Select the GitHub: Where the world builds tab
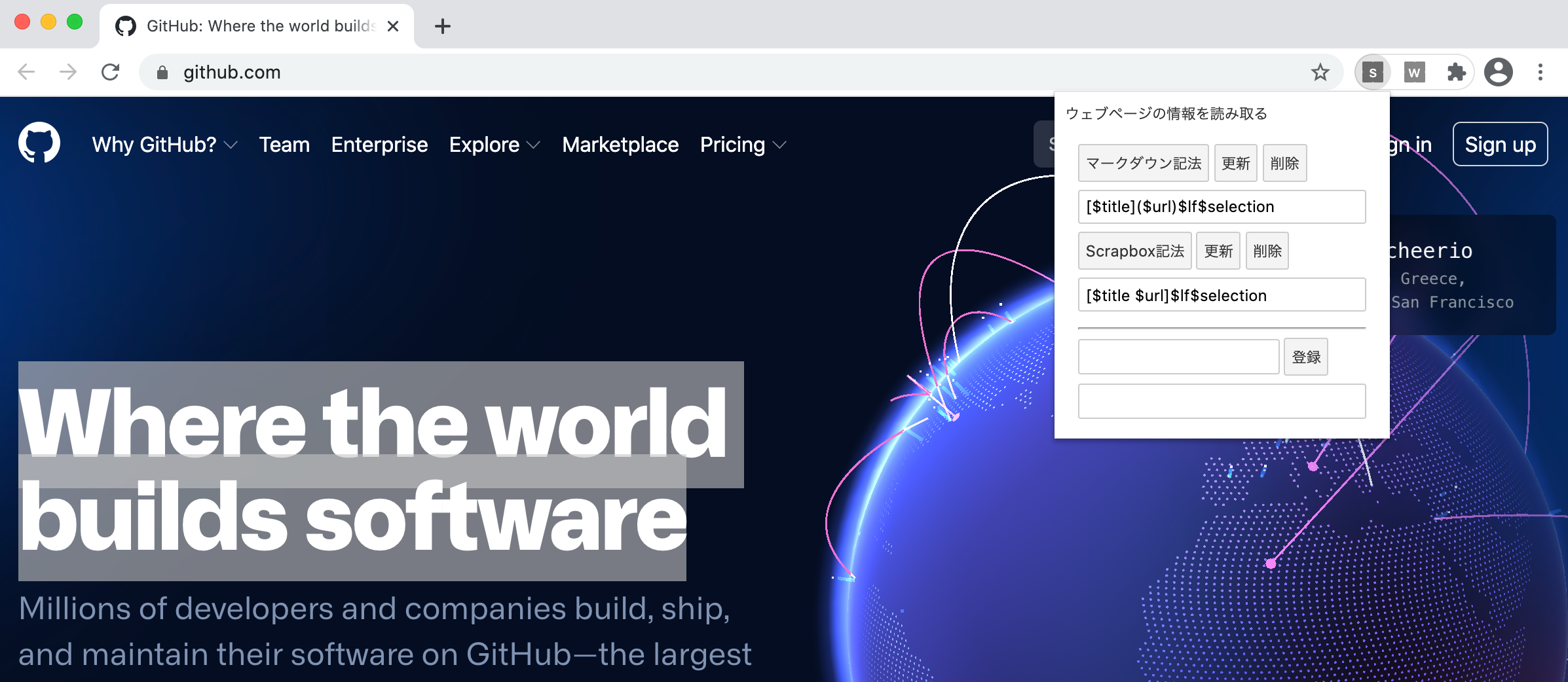This screenshot has width=1568, height=682. click(257, 26)
